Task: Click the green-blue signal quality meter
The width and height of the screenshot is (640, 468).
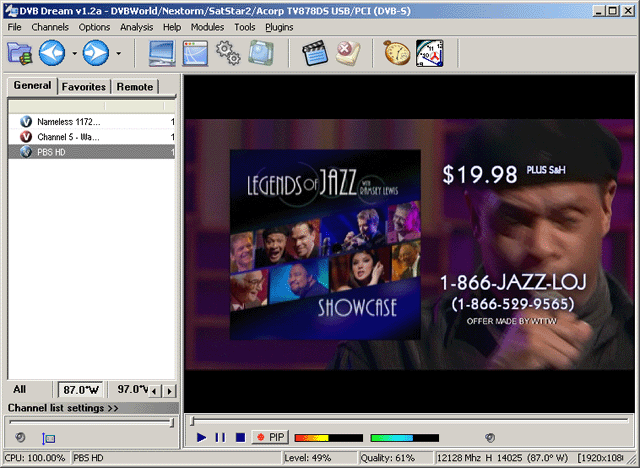Action: [x=404, y=438]
